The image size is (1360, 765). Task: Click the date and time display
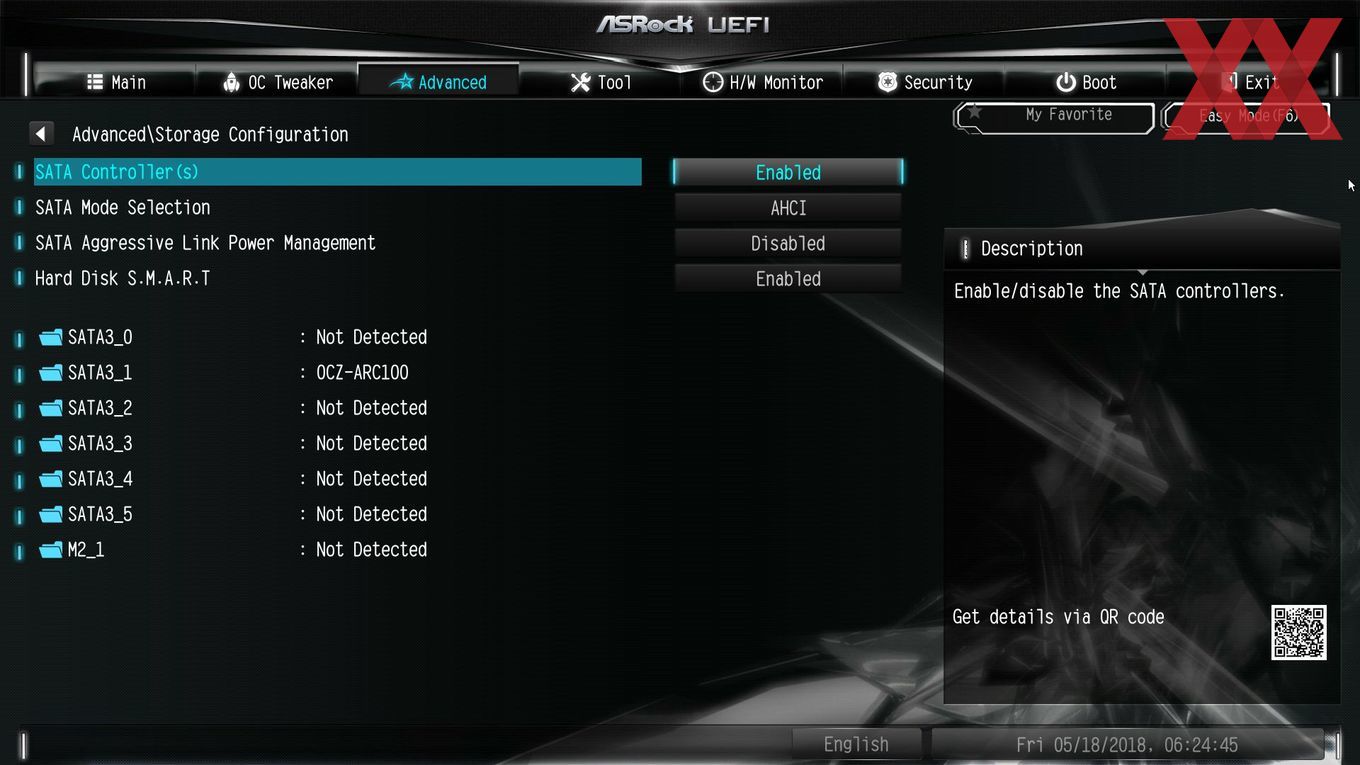point(1127,744)
